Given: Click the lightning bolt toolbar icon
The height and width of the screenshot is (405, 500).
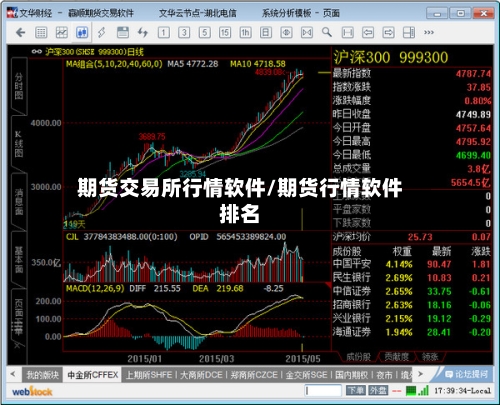Looking at the screenshot, I should pos(102,33).
